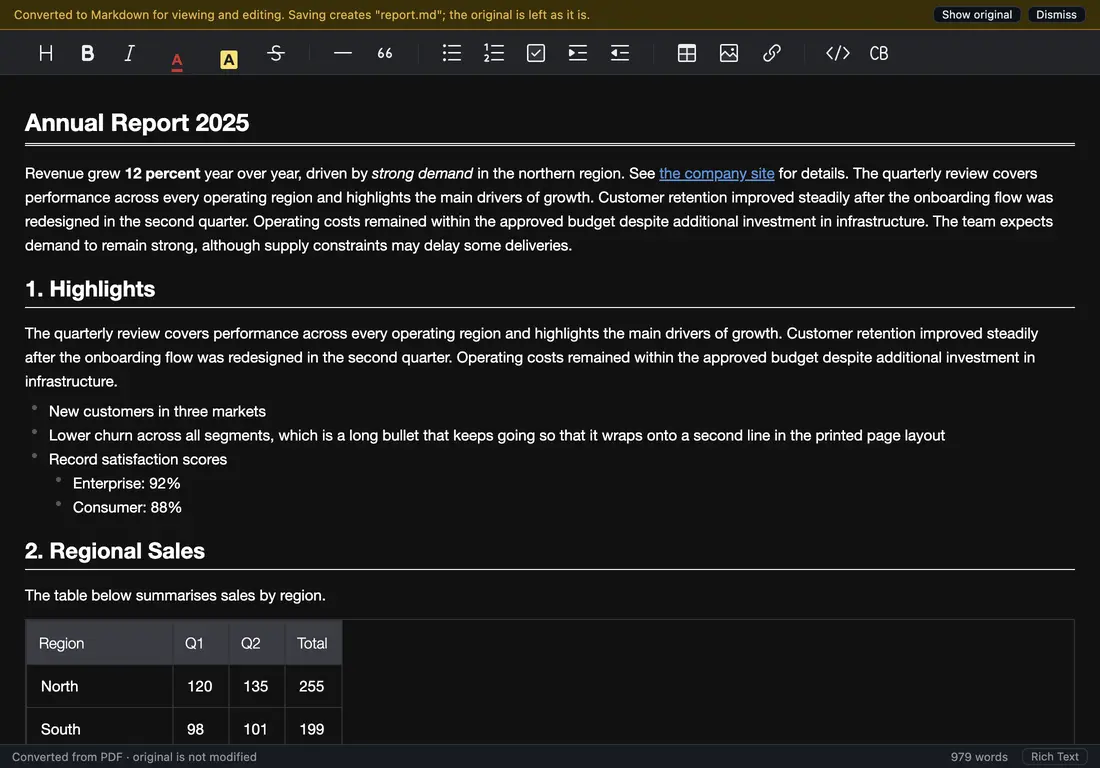Select the 'Region' table header cell
The height and width of the screenshot is (768, 1100).
(100, 643)
